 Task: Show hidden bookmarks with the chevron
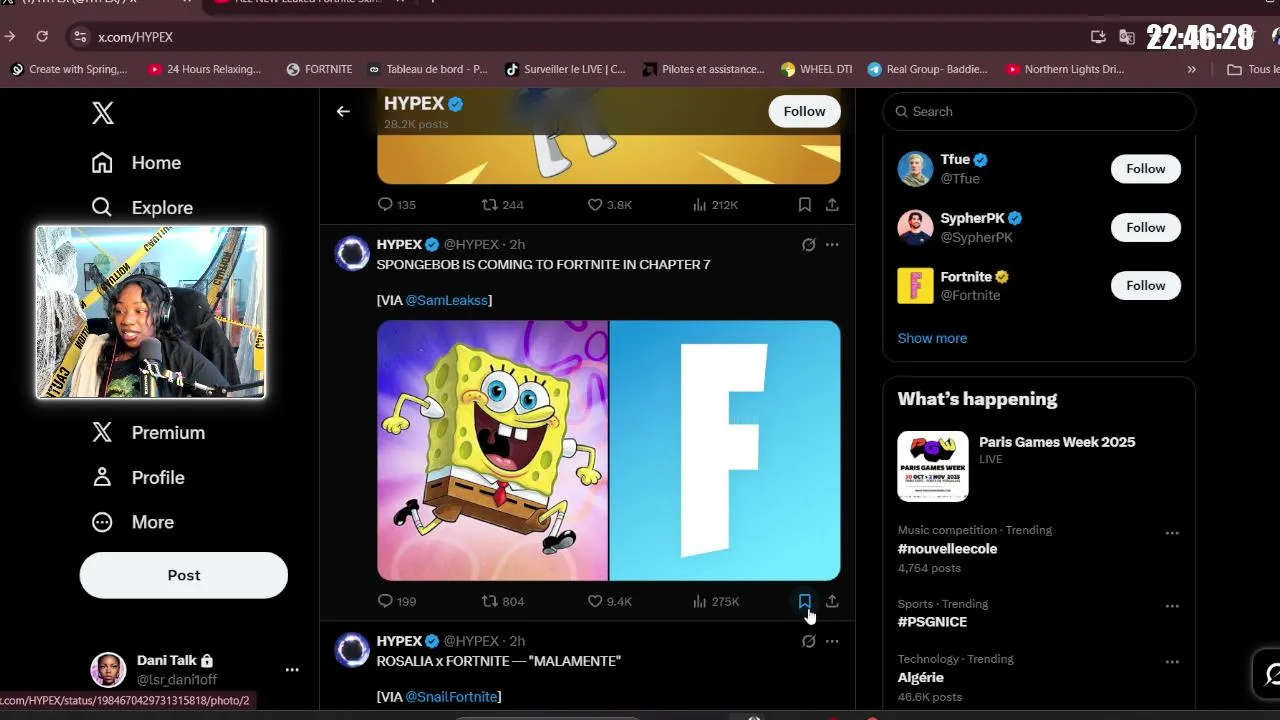click(x=1191, y=69)
